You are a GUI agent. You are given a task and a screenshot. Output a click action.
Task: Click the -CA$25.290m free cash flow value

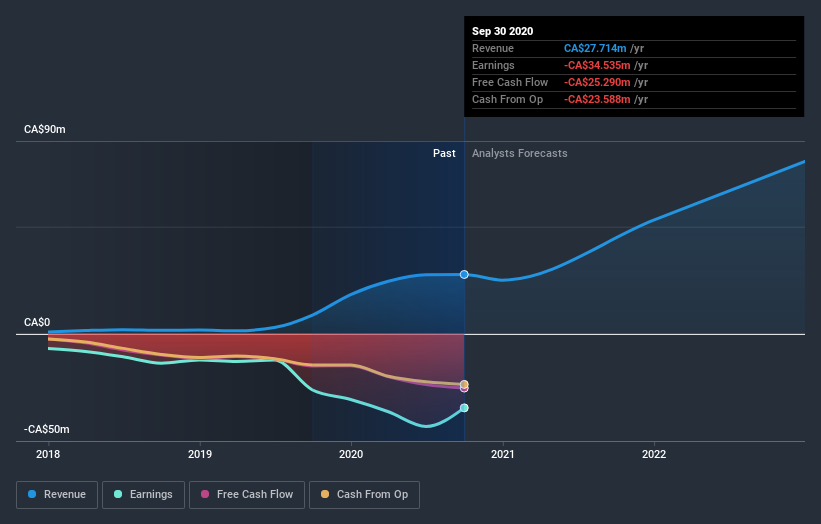pos(597,82)
